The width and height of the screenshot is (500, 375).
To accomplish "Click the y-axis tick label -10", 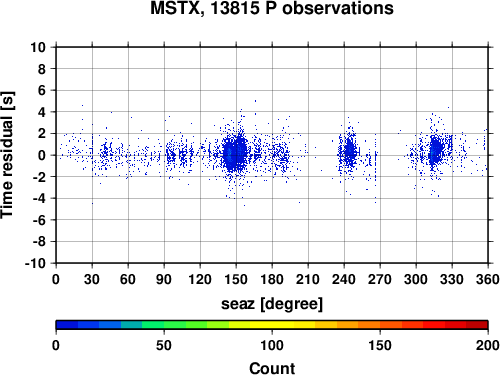I will 35,263.
